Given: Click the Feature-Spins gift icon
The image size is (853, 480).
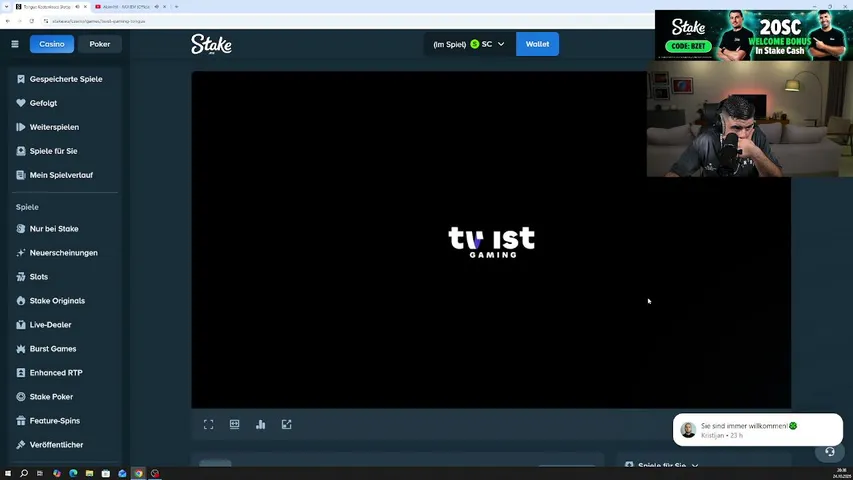Looking at the screenshot, I should (x=21, y=420).
